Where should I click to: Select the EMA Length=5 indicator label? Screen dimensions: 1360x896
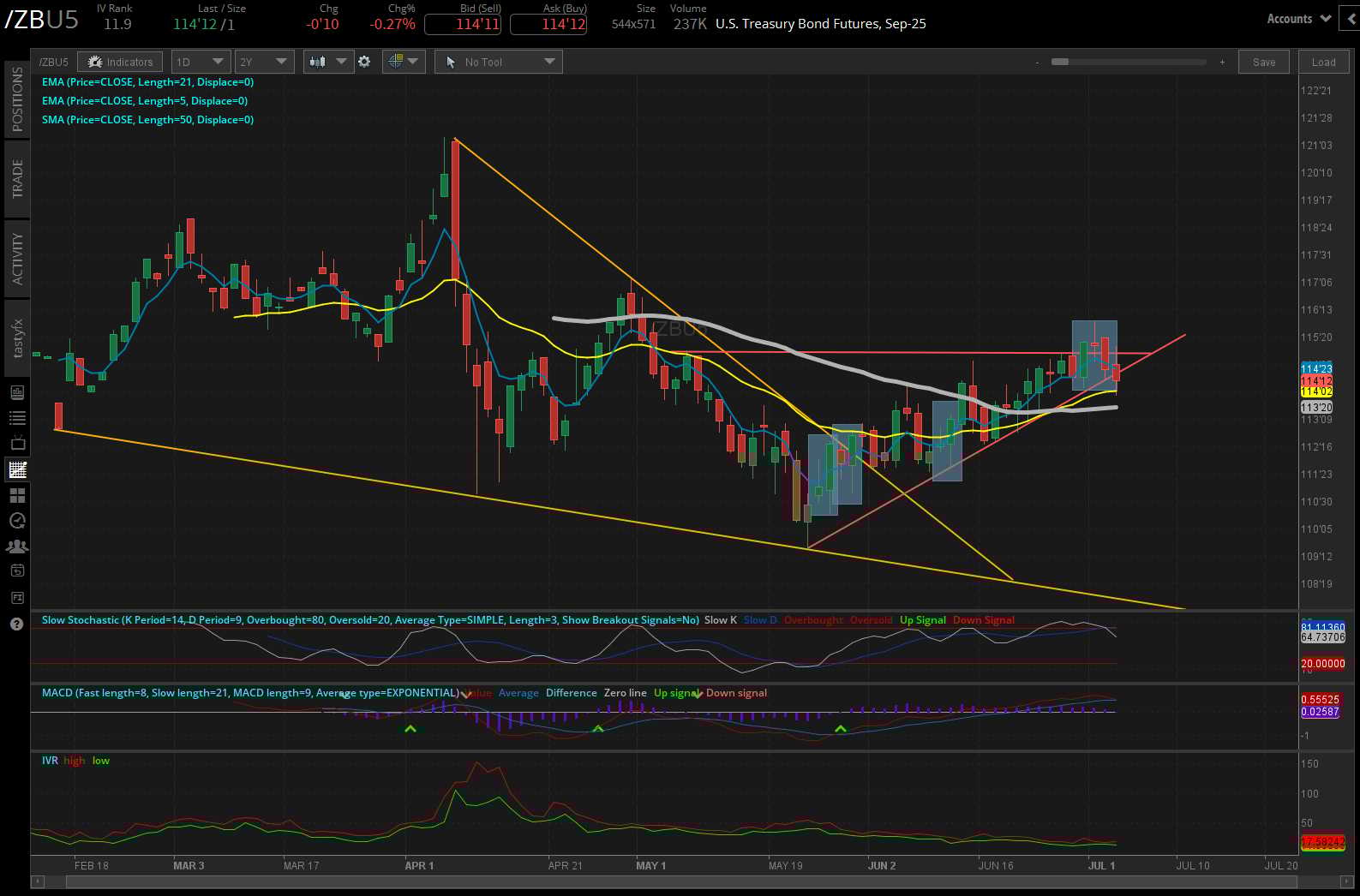click(x=145, y=101)
